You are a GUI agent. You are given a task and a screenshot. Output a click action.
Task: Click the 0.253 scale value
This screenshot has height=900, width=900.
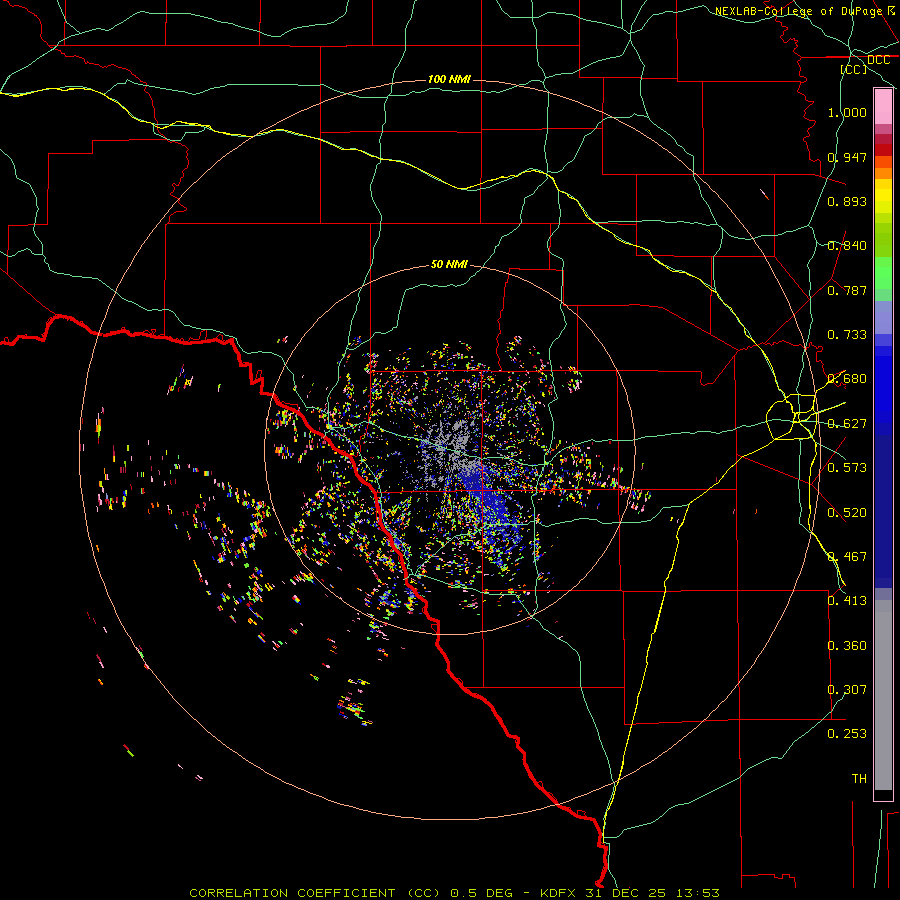click(847, 734)
